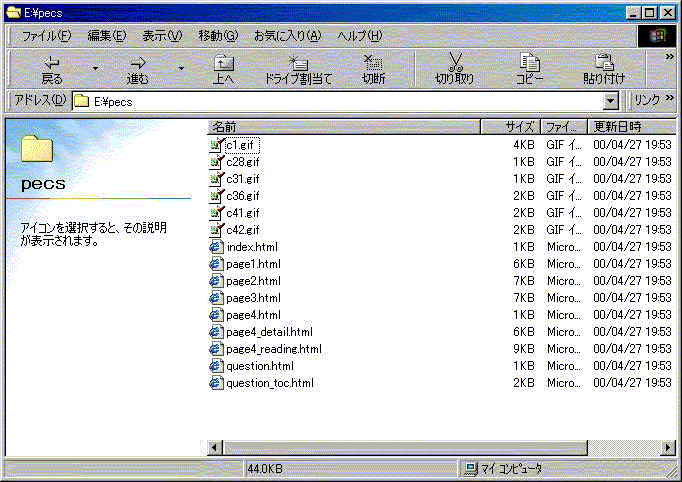682x482 pixels.
Task: Click the Map Drive (ドライブ割当て) icon
Action: [x=299, y=63]
